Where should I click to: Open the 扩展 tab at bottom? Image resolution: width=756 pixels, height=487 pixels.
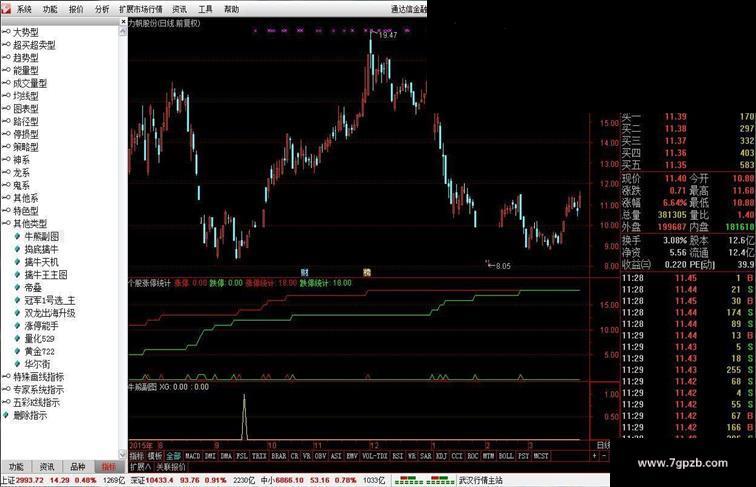(141, 467)
